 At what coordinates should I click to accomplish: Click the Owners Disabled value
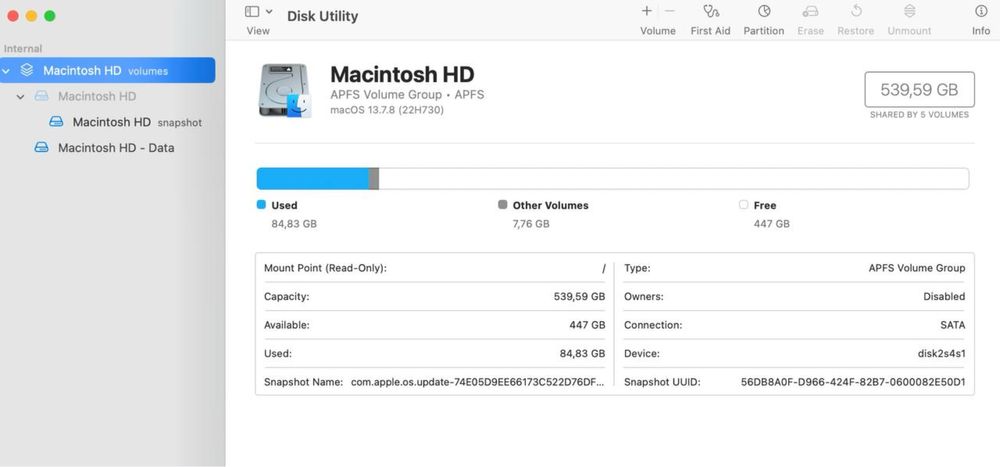(x=944, y=297)
